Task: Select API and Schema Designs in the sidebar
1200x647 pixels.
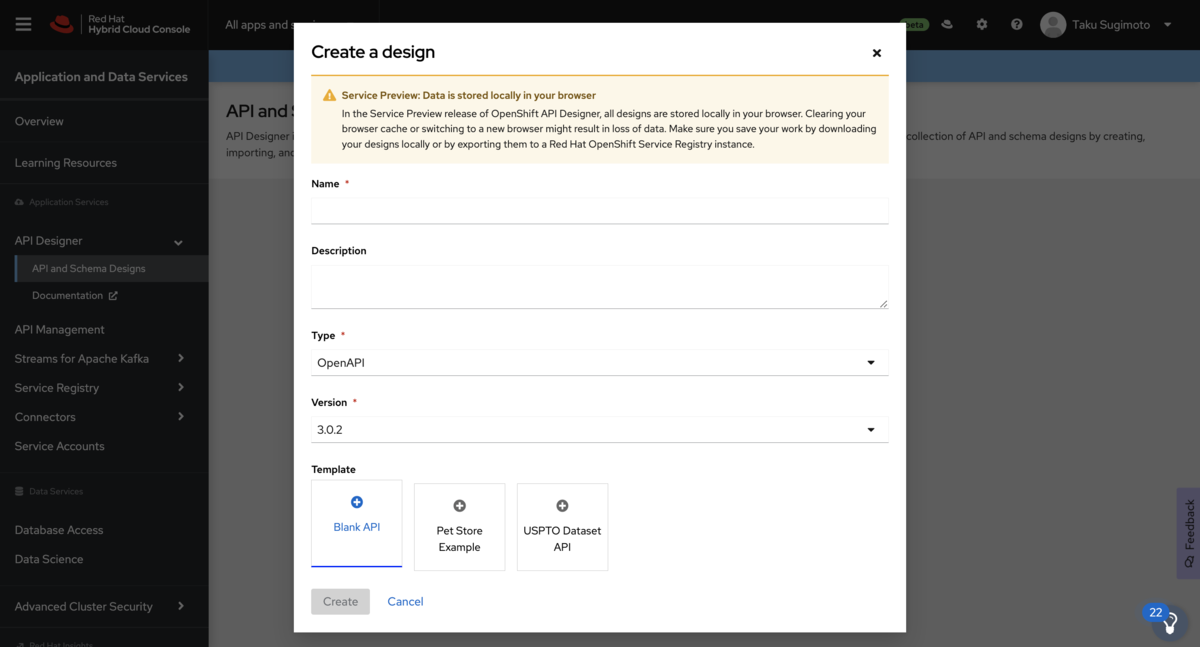Action: click(x=89, y=268)
